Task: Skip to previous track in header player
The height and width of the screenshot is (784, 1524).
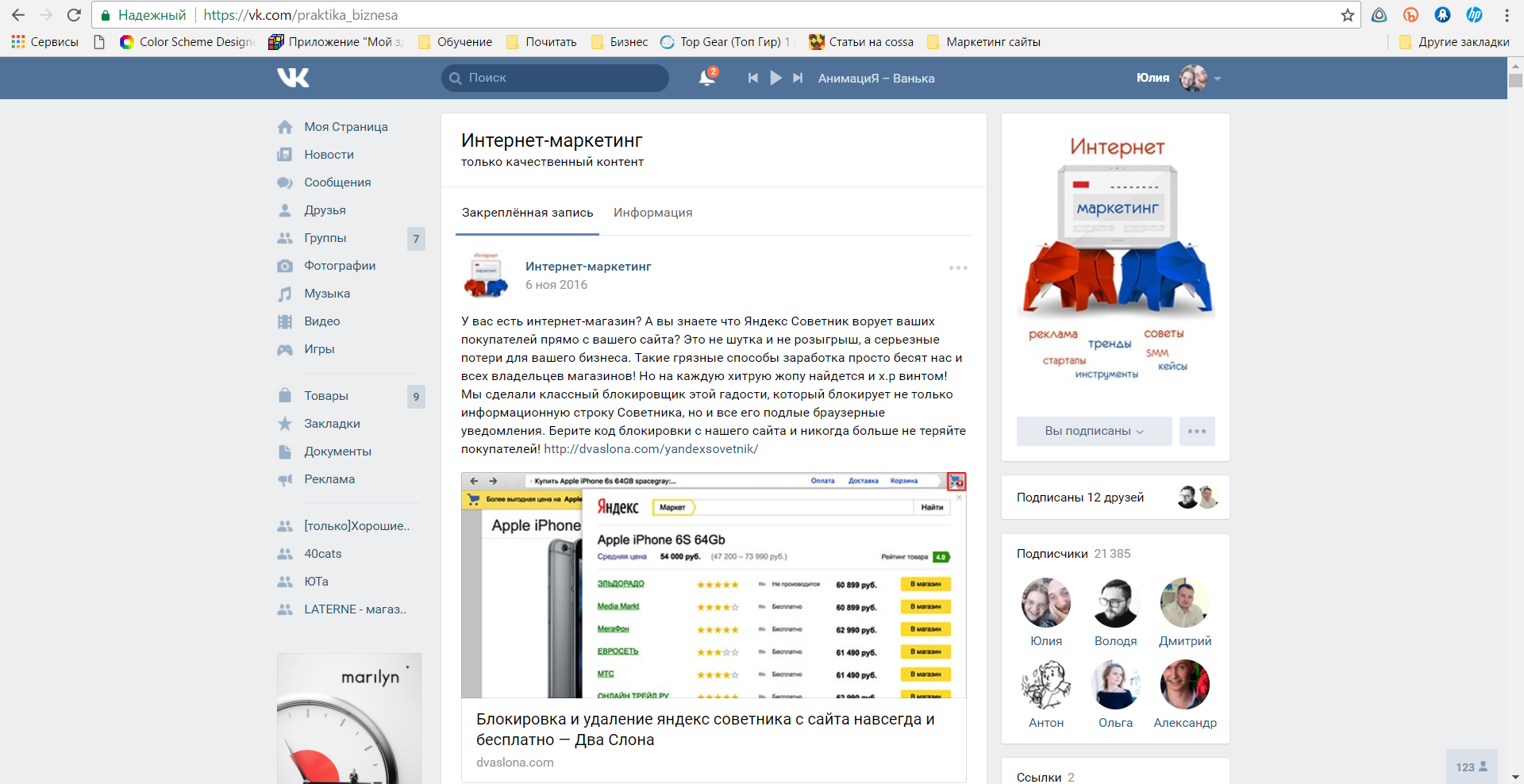Action: point(752,78)
